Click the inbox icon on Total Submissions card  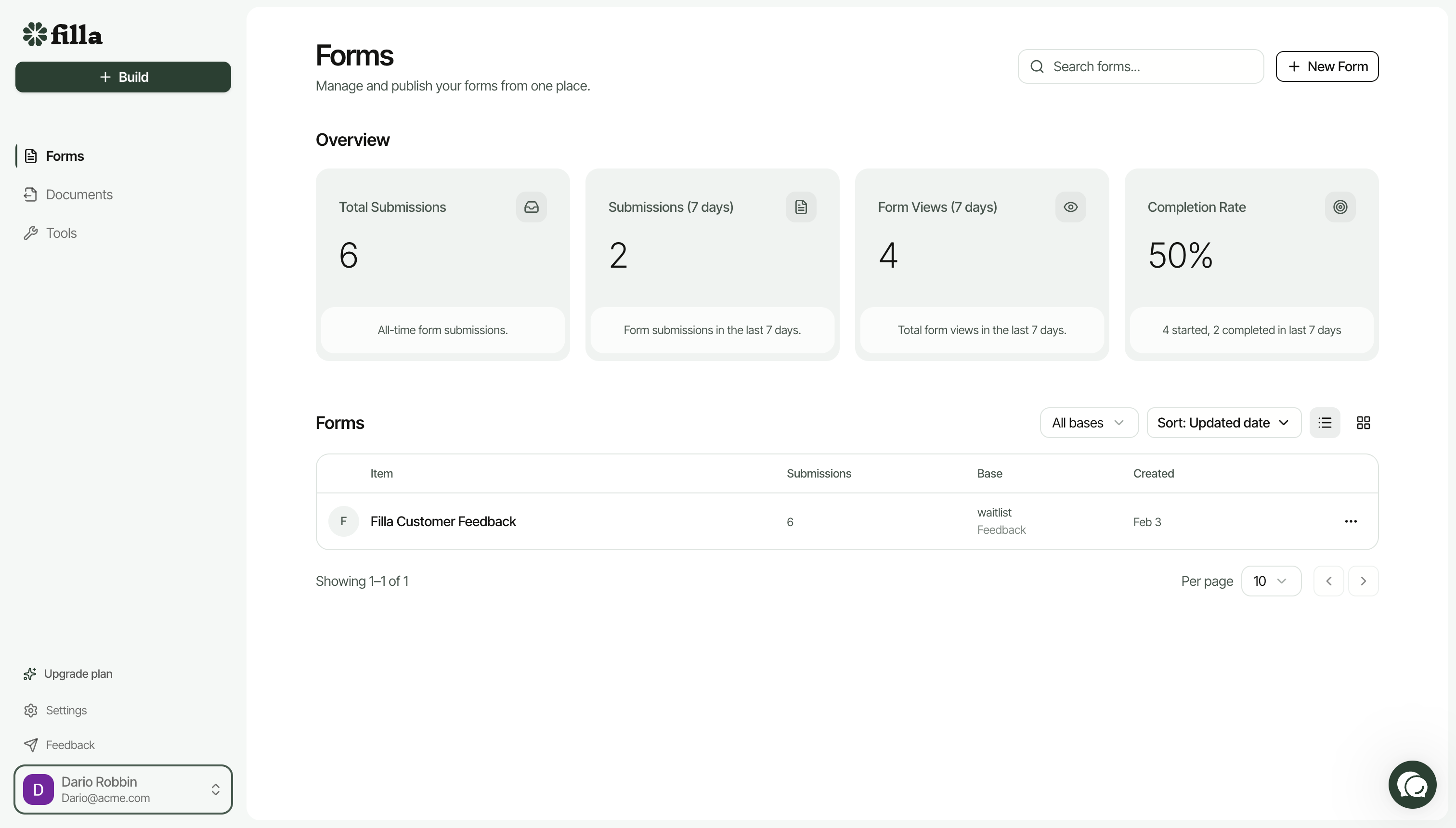[x=531, y=207]
